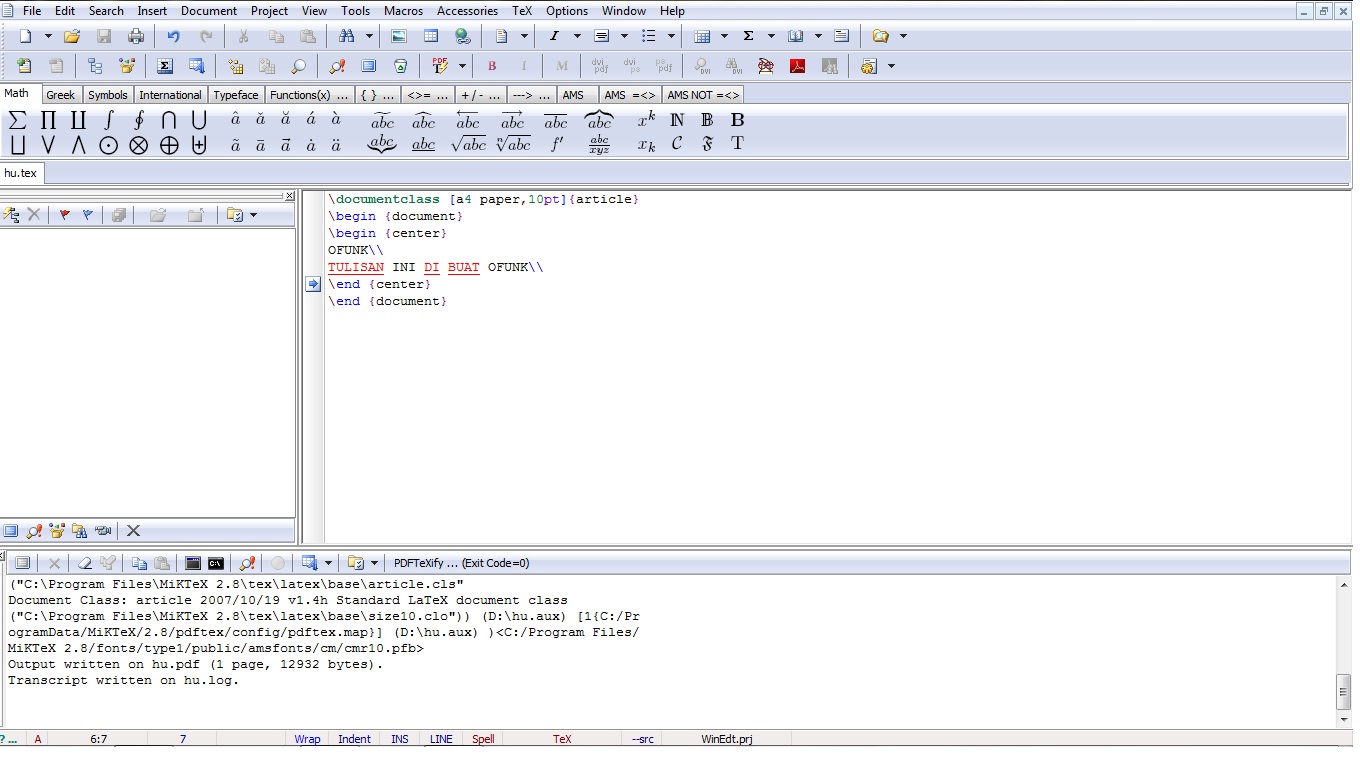Expand the italic font style dropdown arrow
The width and height of the screenshot is (1360, 768).
(577, 37)
